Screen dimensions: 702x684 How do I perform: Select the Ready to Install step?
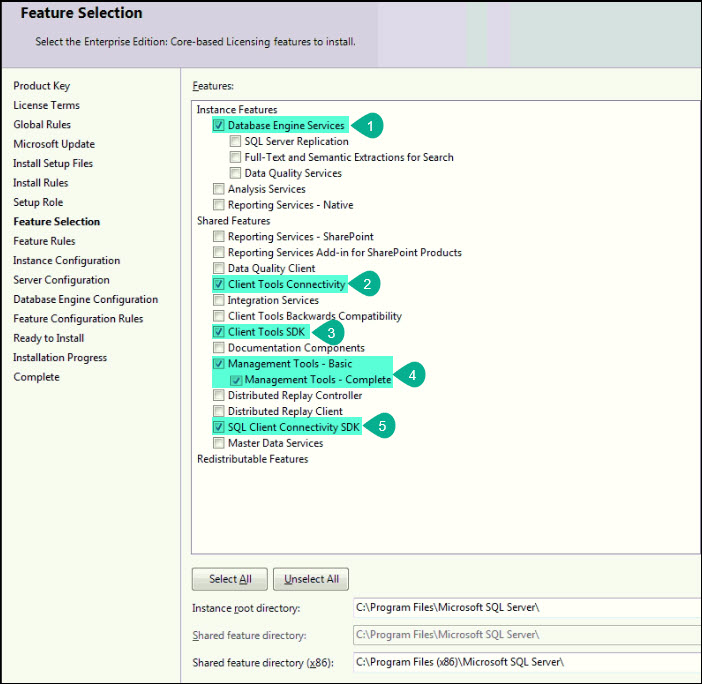pos(49,338)
